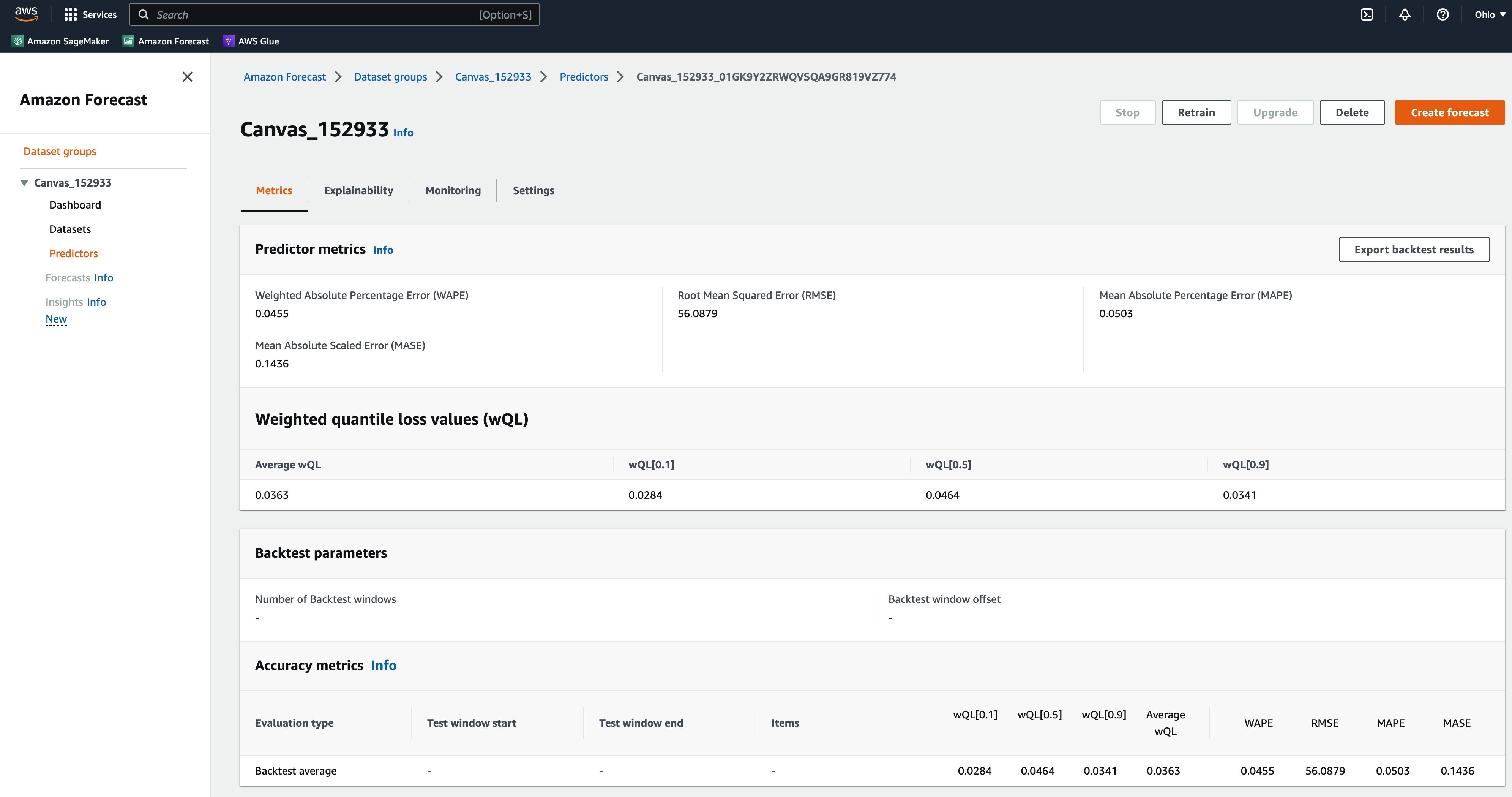Open the help question-mark icon

point(1442,15)
